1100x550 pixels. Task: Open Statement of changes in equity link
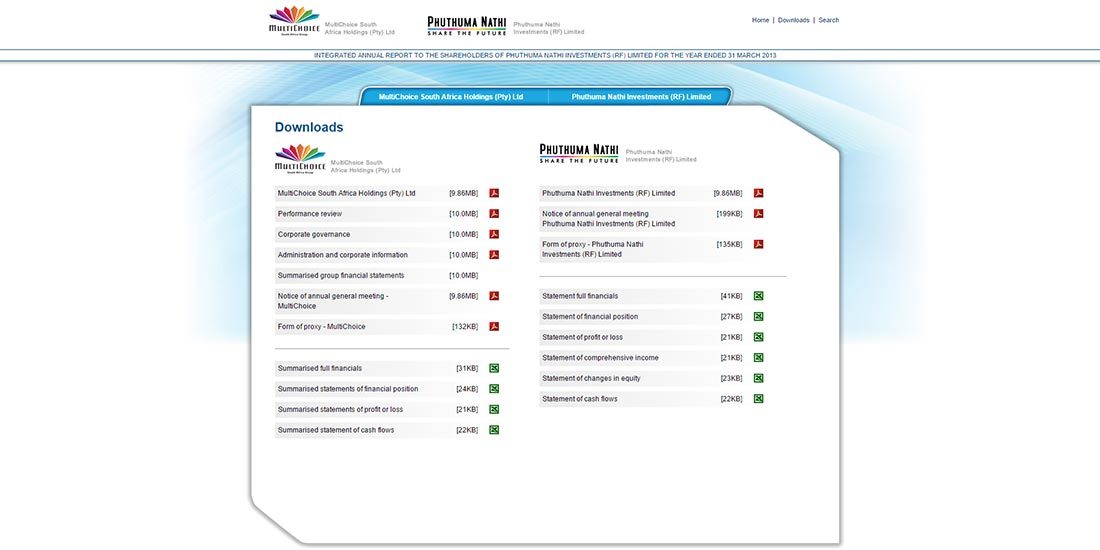[591, 378]
